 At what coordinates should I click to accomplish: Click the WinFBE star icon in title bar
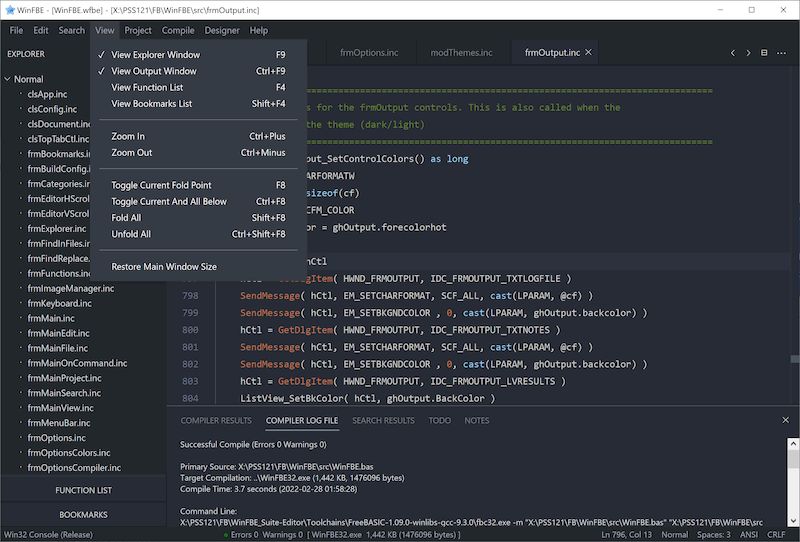9,8
